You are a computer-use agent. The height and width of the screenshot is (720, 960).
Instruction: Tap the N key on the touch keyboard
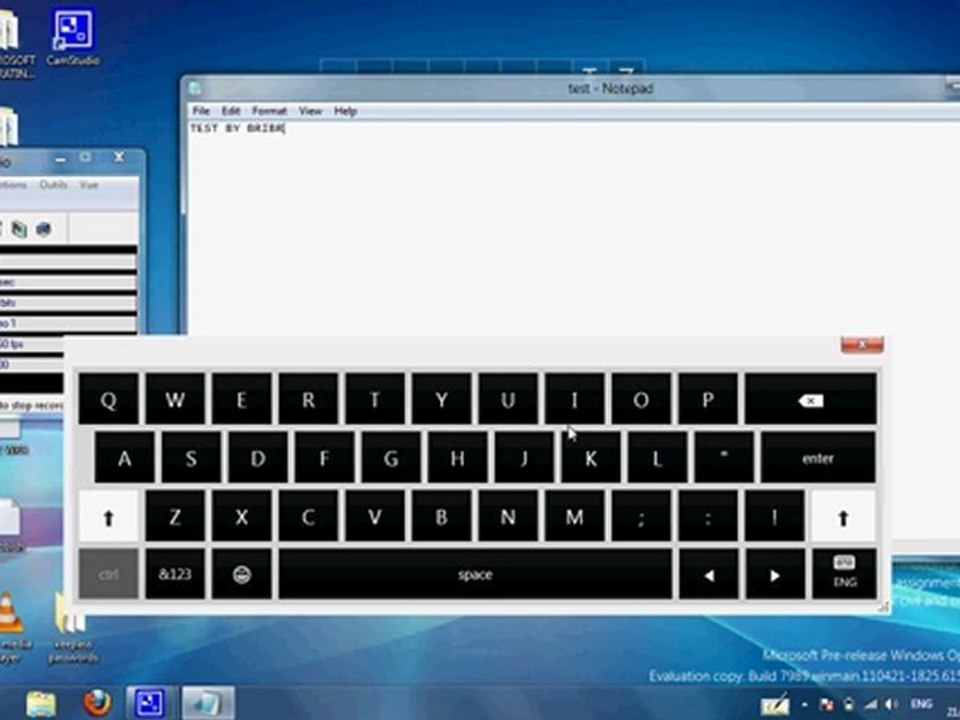(x=508, y=516)
